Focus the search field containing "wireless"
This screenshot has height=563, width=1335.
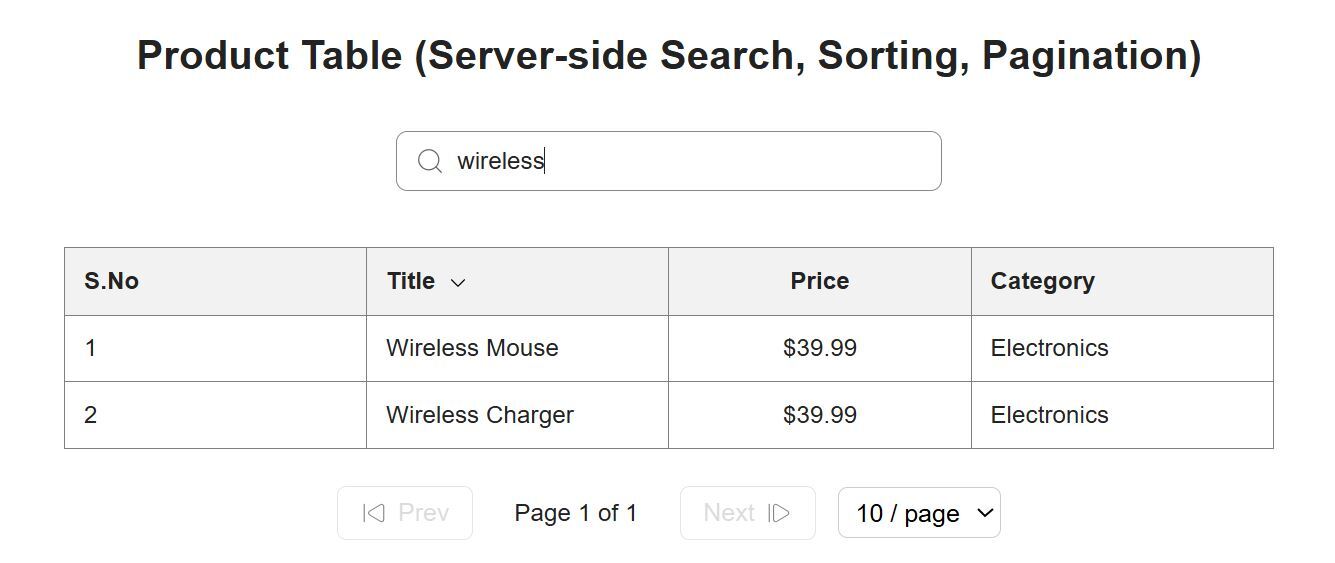click(690, 161)
